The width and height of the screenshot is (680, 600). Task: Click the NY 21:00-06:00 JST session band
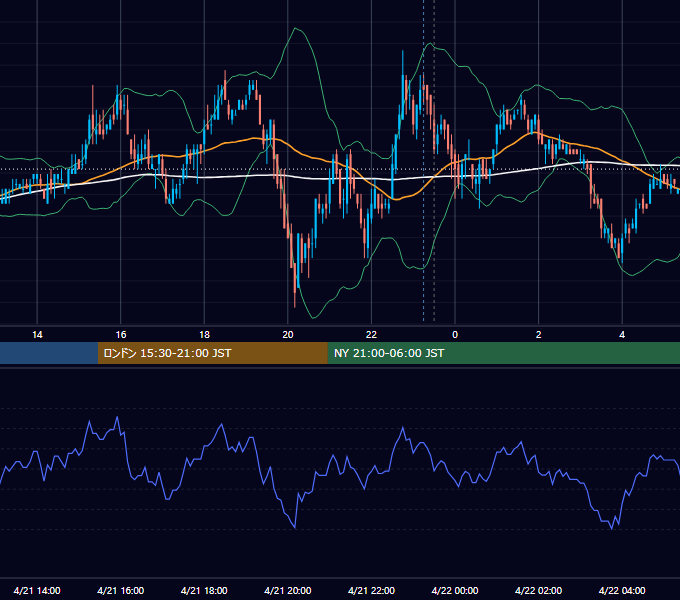click(503, 353)
